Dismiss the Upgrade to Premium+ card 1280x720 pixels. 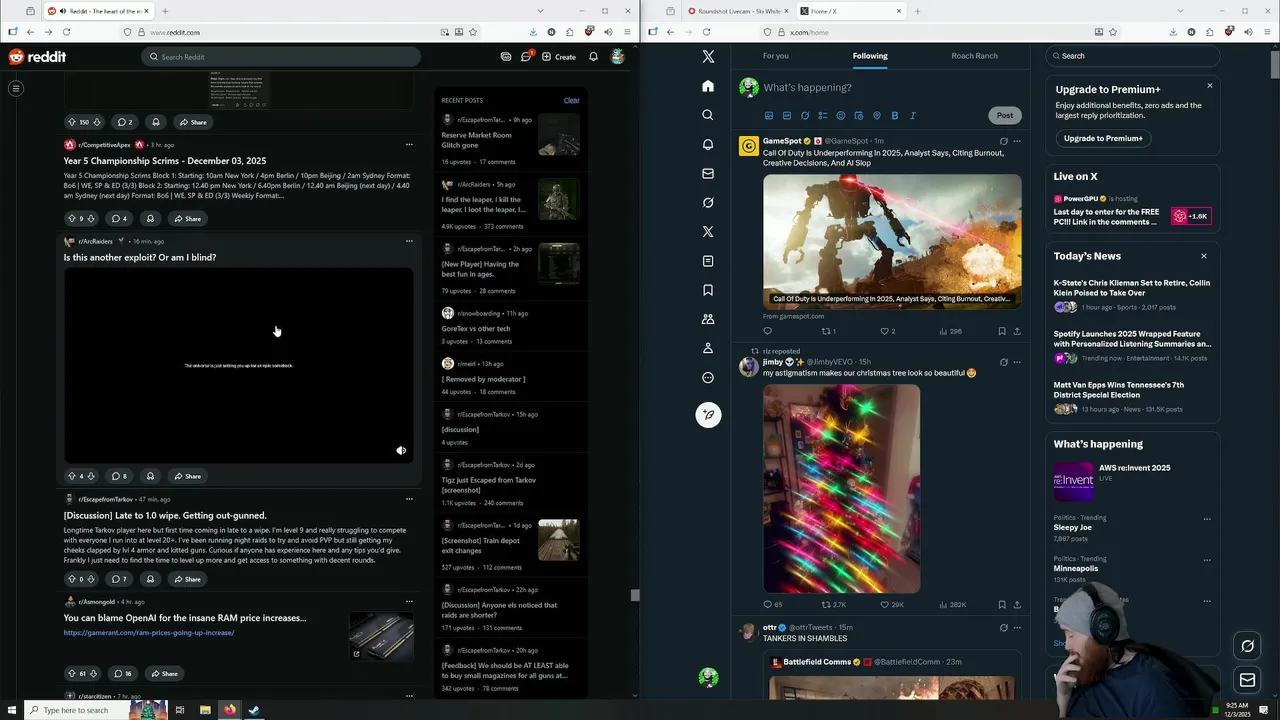pyautogui.click(x=1210, y=86)
